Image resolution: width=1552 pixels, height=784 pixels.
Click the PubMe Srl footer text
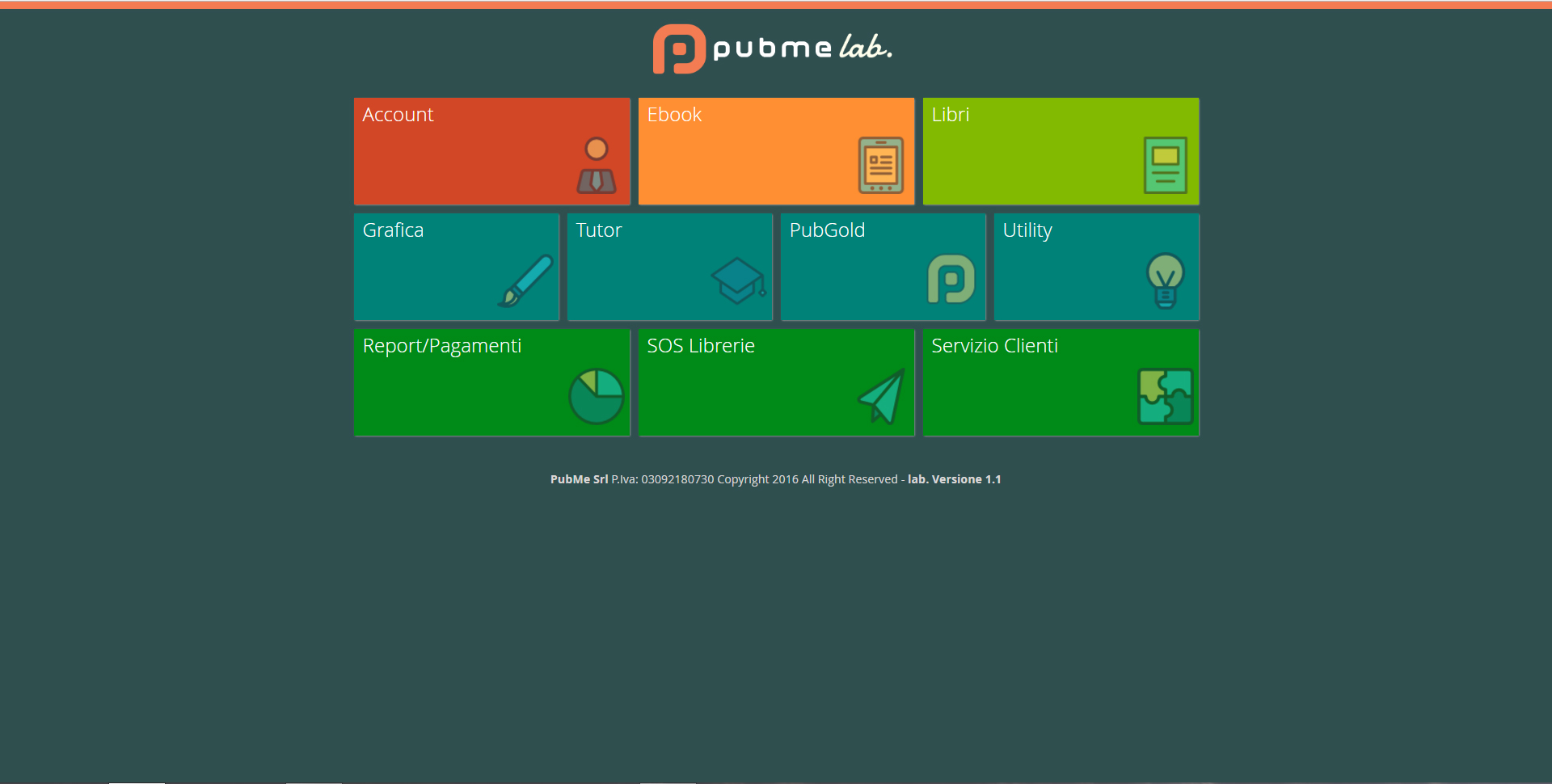pyautogui.click(x=579, y=479)
